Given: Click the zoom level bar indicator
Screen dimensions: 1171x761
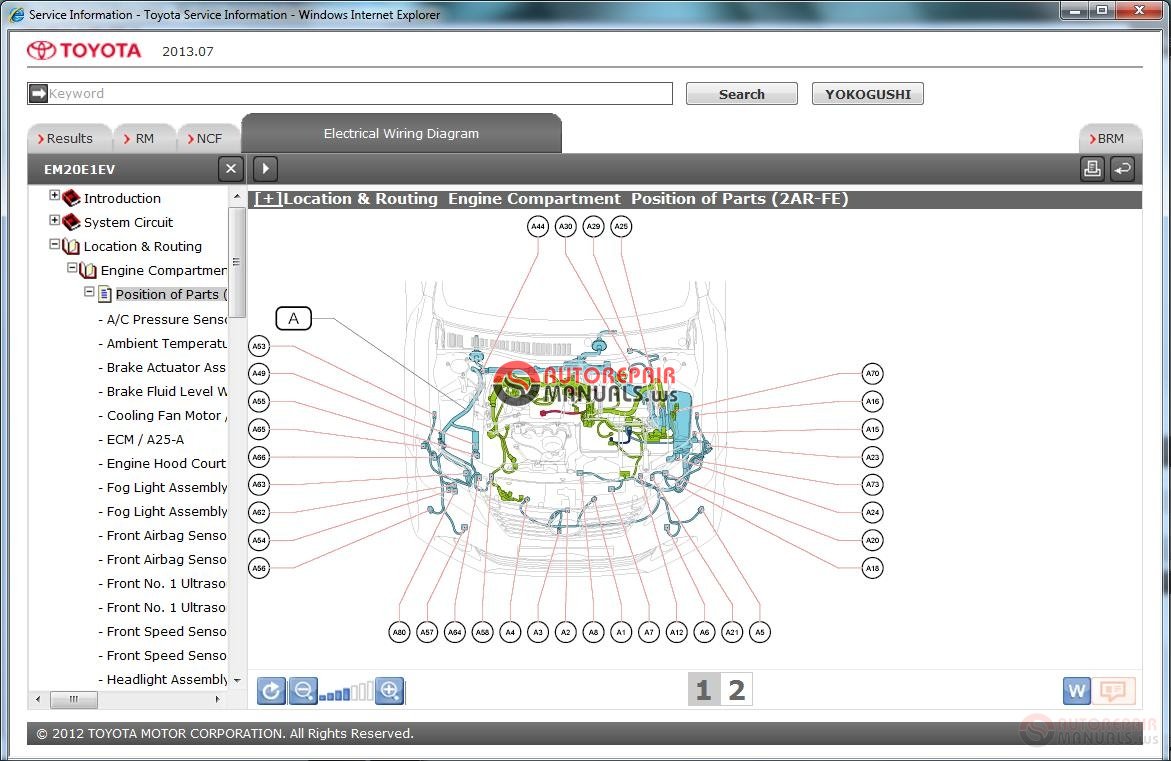Looking at the screenshot, I should coord(346,692).
